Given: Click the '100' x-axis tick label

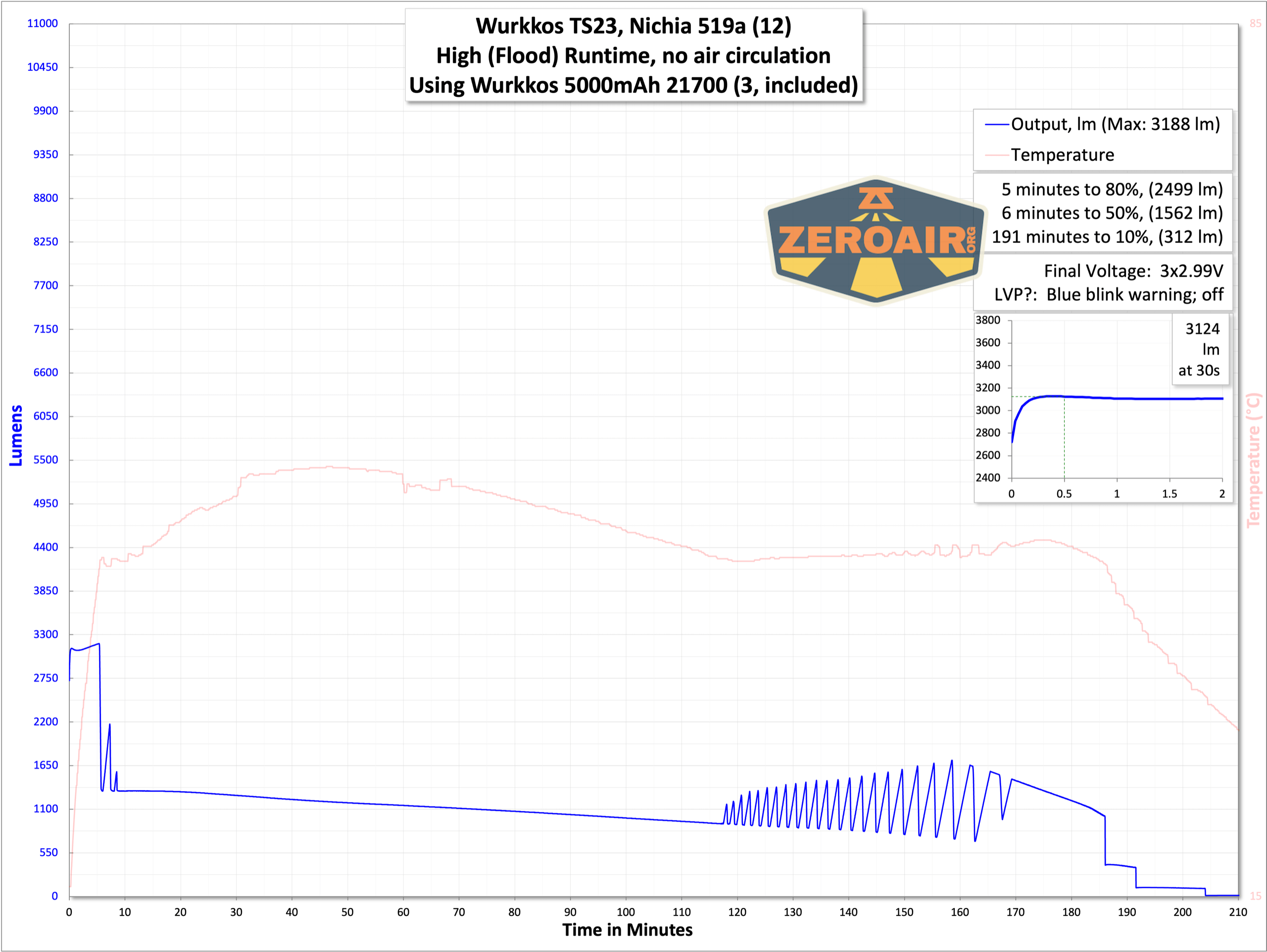Looking at the screenshot, I should tap(626, 912).
